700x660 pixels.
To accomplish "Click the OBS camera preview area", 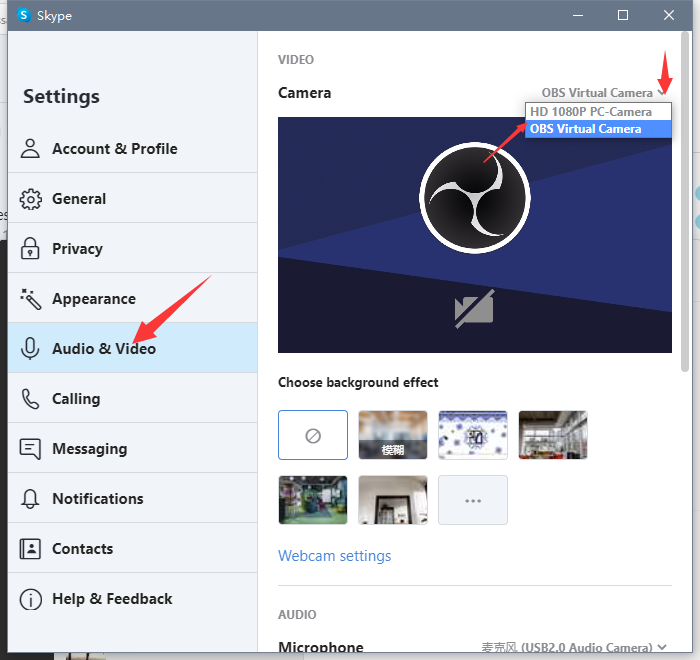I will point(475,235).
